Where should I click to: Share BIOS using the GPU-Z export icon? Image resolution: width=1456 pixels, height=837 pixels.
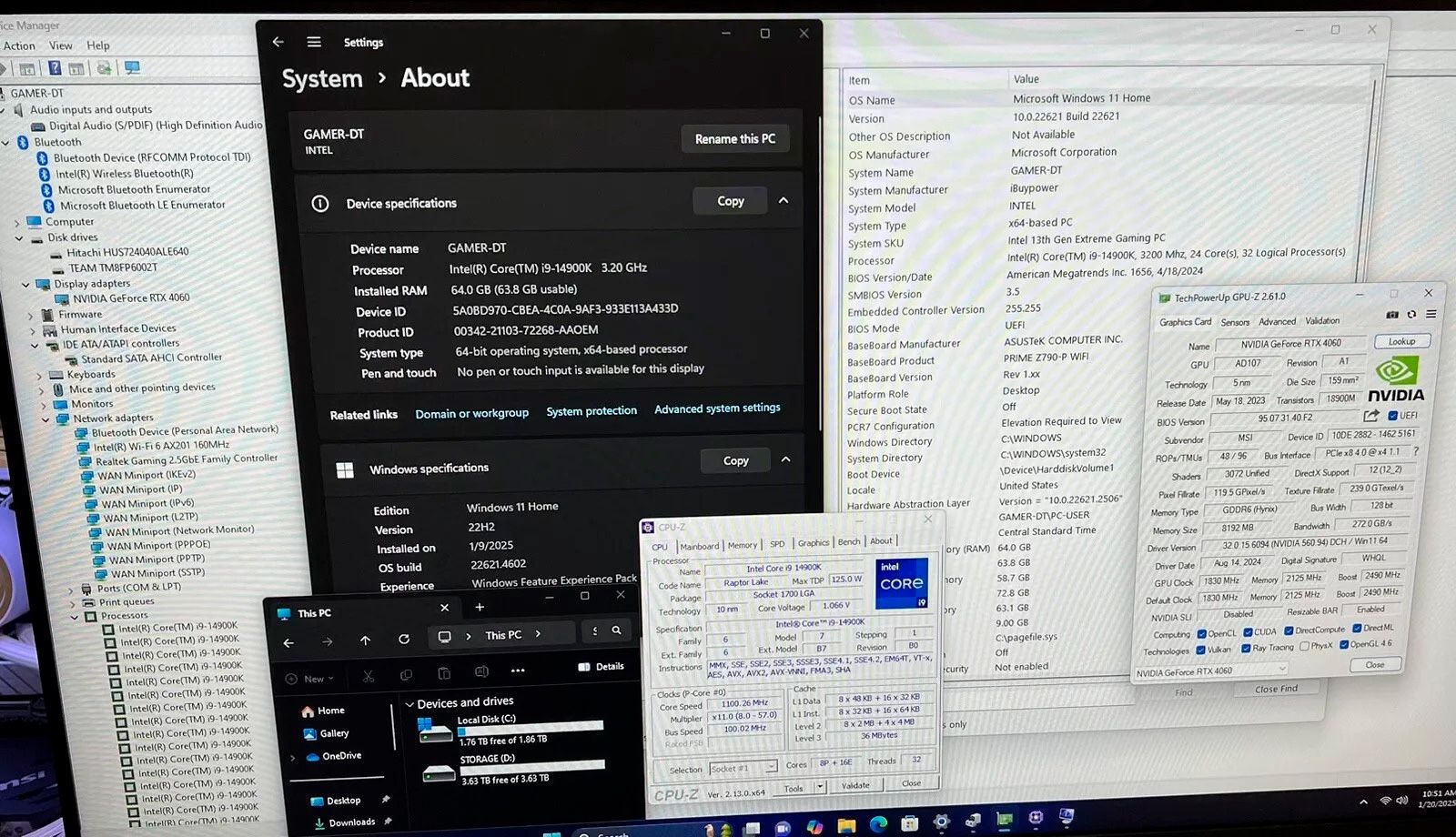1371,416
